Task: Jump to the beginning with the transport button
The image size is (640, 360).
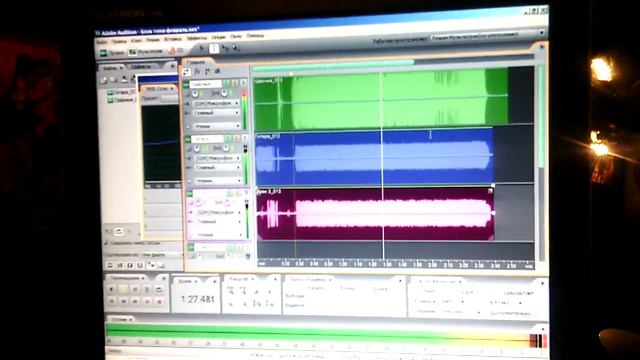Action: click(x=111, y=301)
